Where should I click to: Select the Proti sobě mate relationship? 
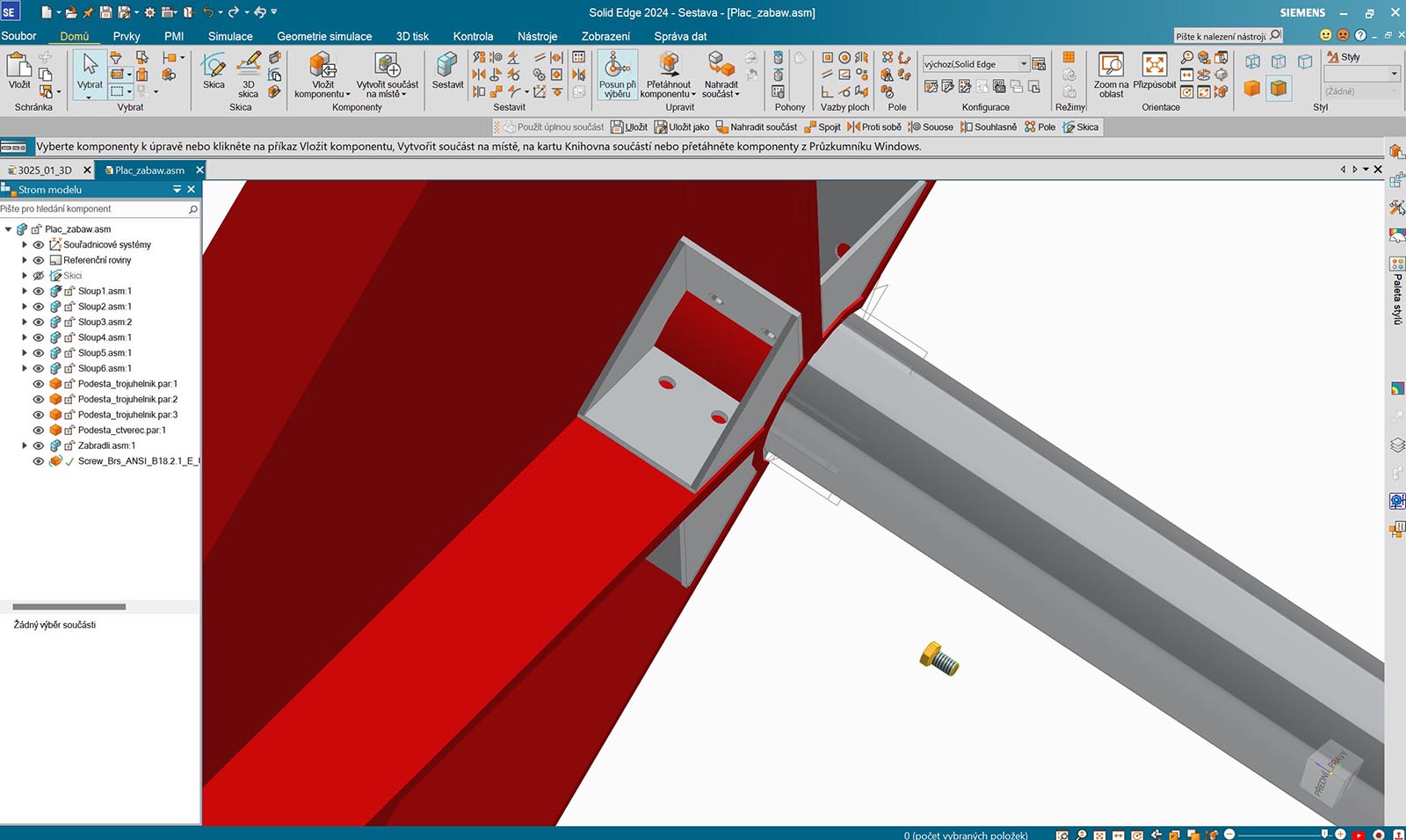pos(874,127)
